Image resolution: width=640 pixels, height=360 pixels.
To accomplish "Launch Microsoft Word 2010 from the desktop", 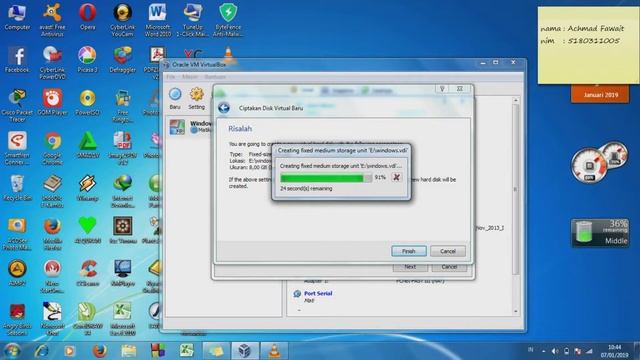I will click(158, 20).
